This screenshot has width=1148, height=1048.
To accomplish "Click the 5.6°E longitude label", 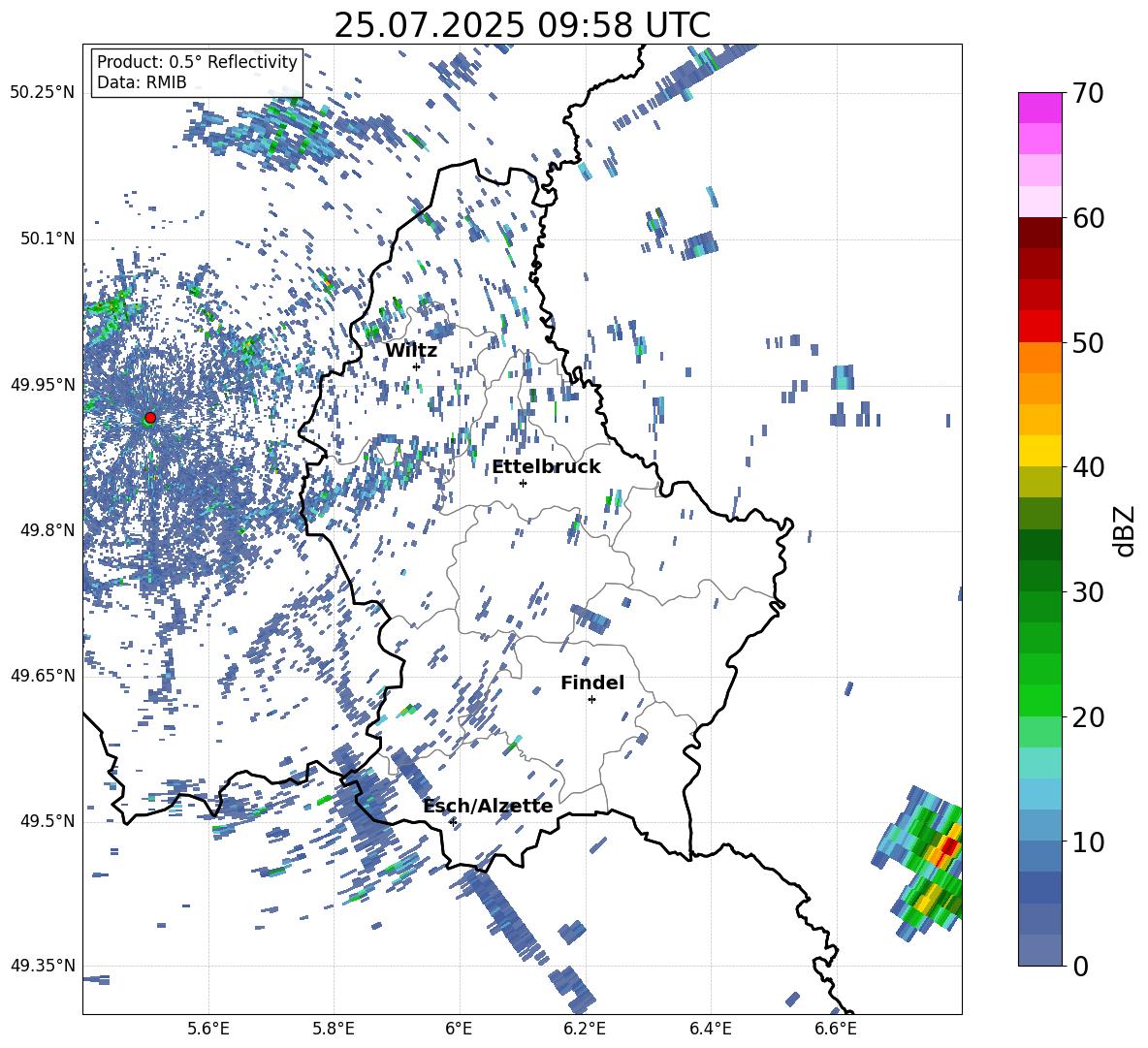I will 208,1029.
